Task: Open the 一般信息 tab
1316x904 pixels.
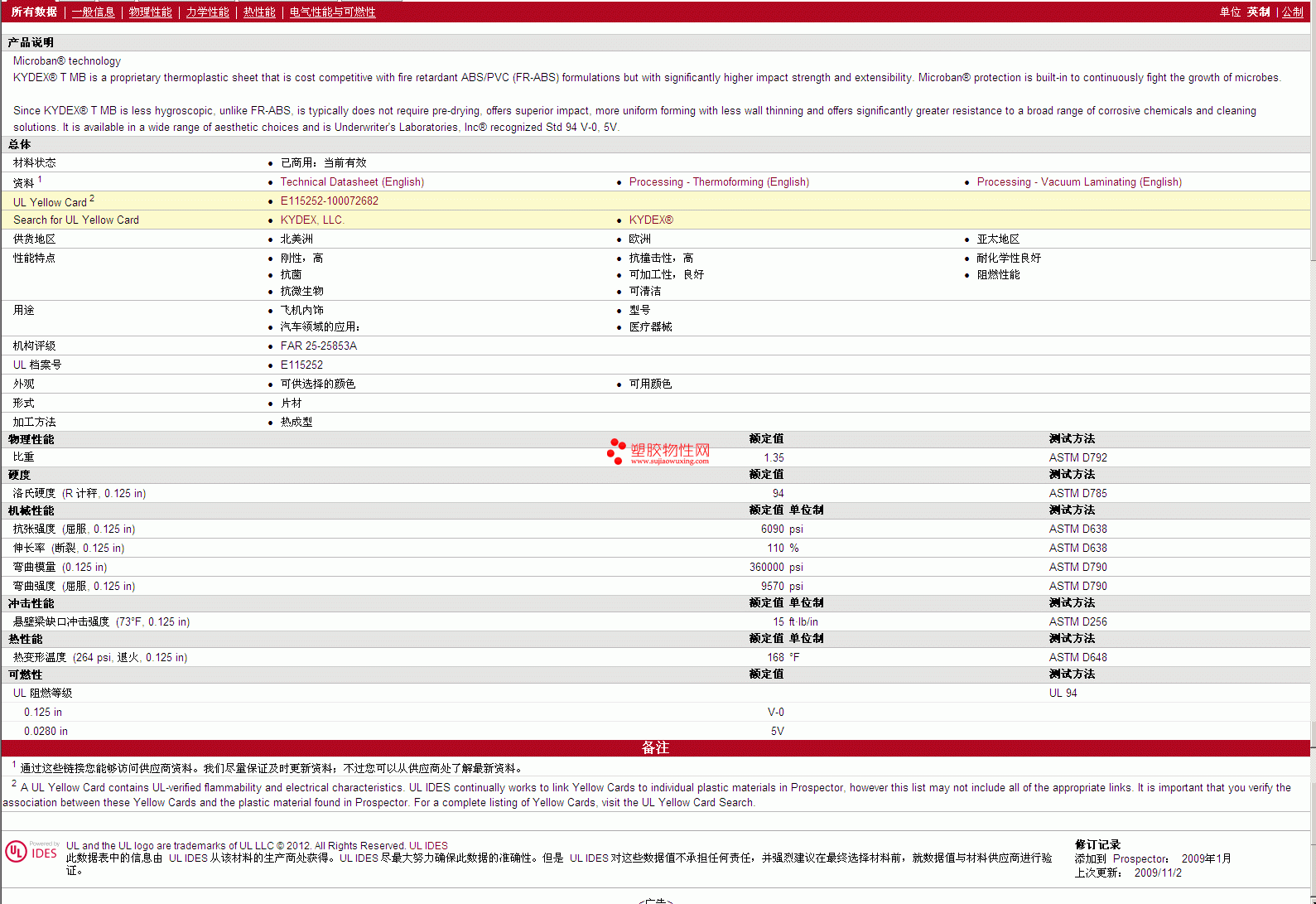Action: tap(93, 12)
